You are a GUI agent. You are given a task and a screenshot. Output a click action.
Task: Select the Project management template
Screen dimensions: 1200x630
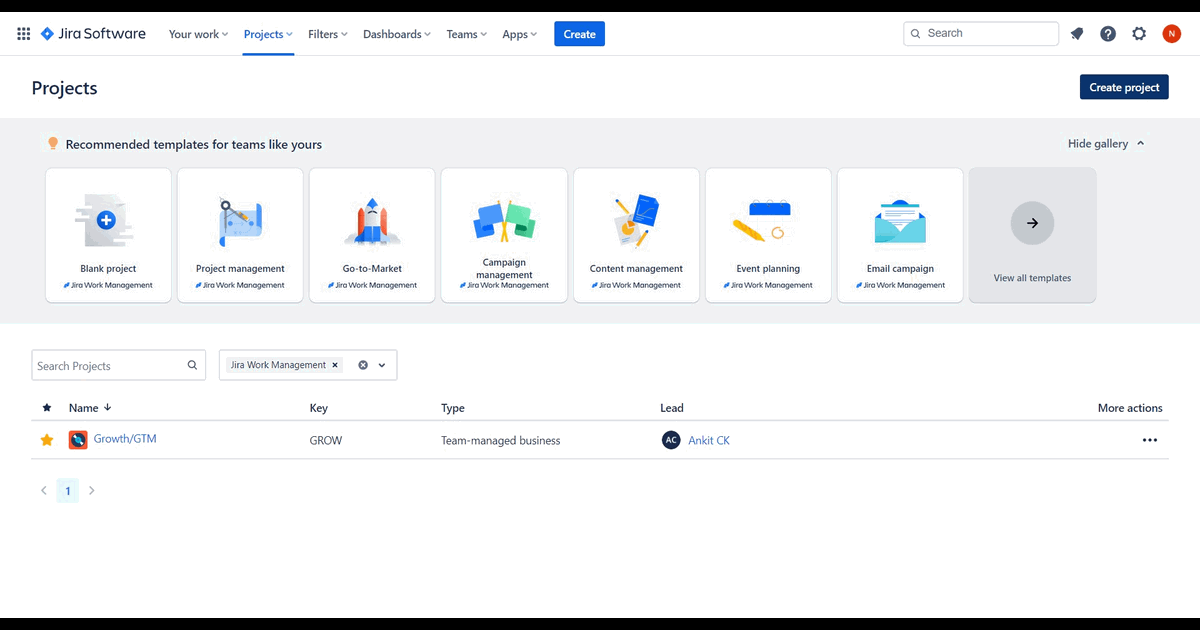240,235
